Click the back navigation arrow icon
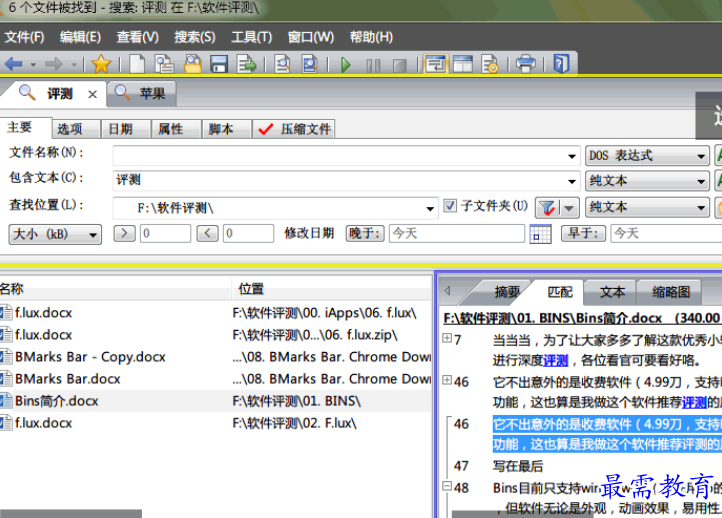The width and height of the screenshot is (722, 518). [14, 64]
